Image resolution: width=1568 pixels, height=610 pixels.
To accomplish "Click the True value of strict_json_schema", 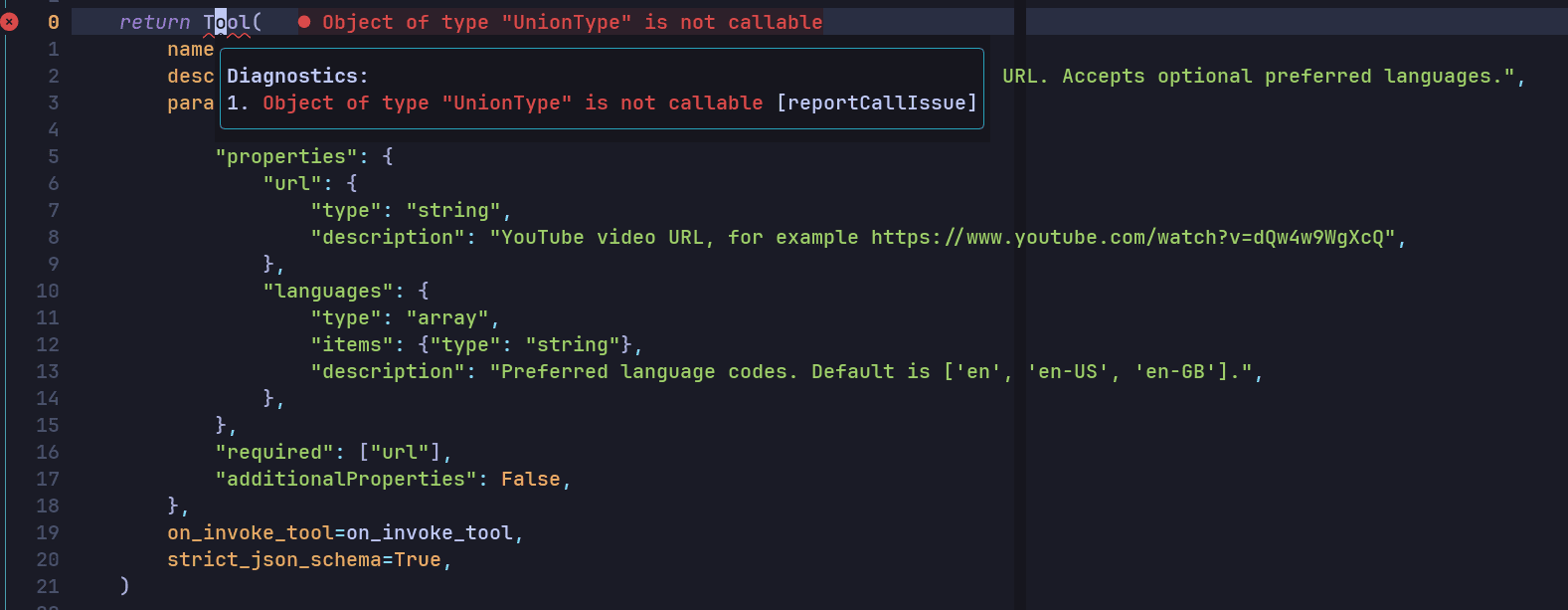I will pyautogui.click(x=418, y=559).
